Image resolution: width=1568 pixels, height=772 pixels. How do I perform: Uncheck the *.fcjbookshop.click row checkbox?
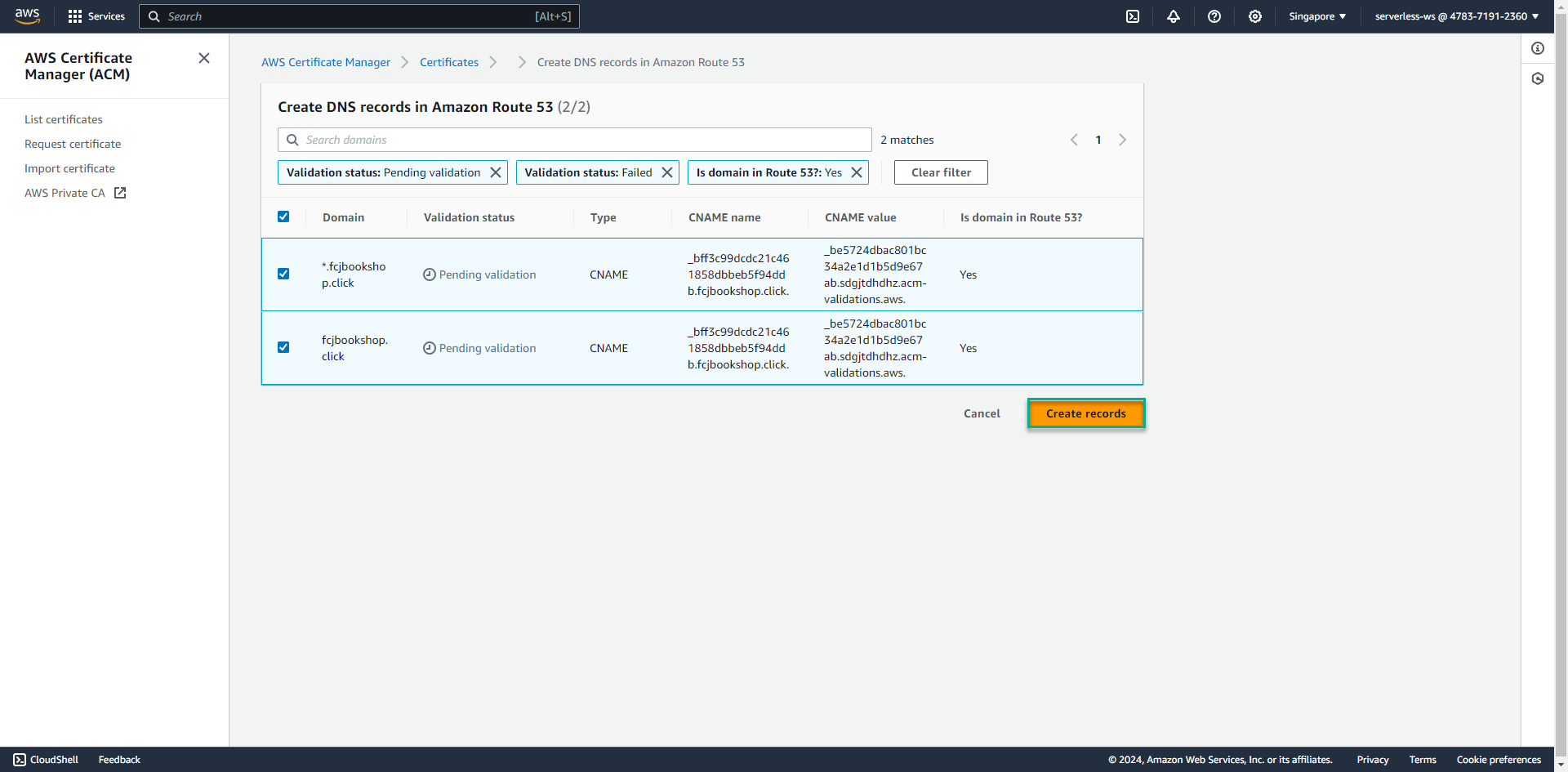283,274
